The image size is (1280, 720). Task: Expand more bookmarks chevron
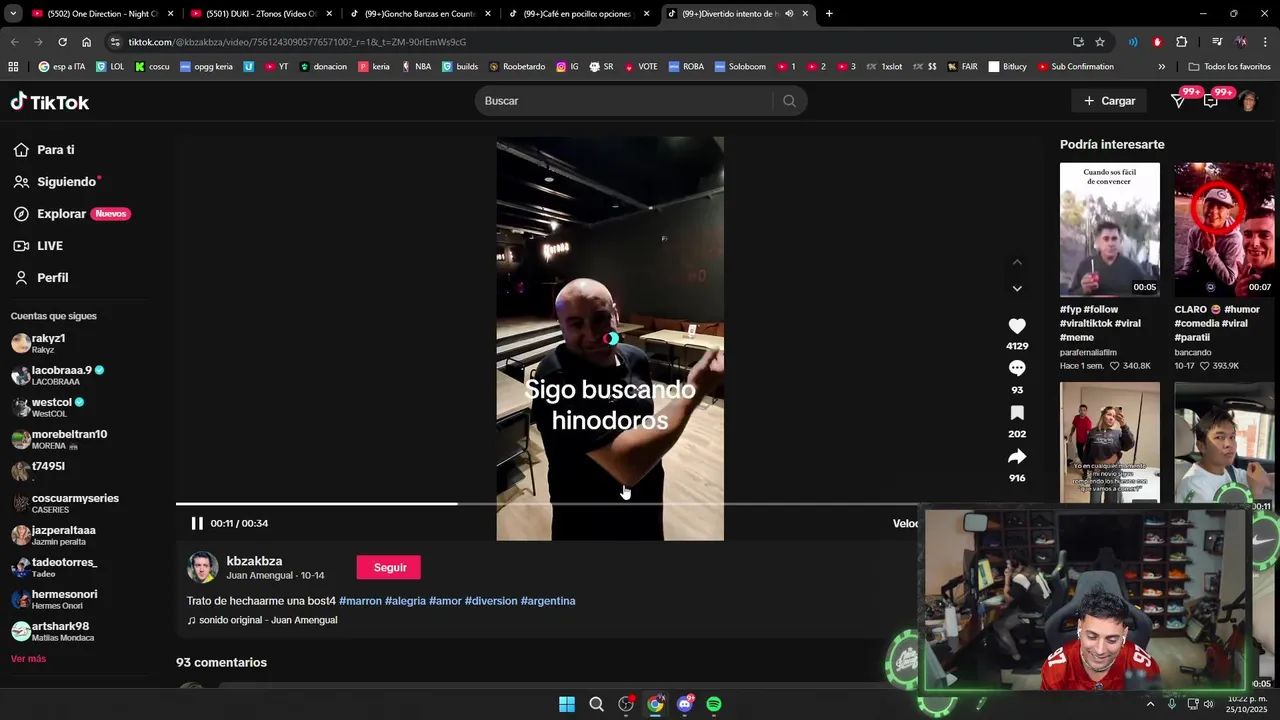pos(1161,67)
